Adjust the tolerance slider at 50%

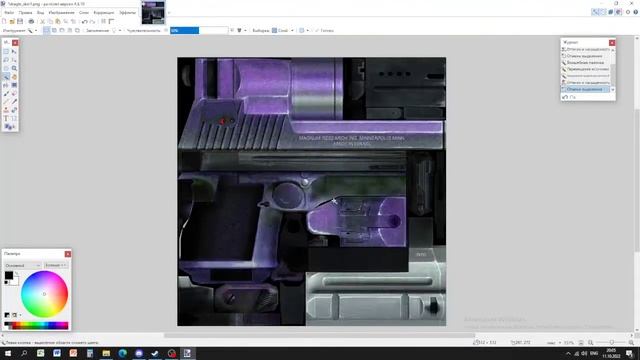pyautogui.click(x=199, y=30)
